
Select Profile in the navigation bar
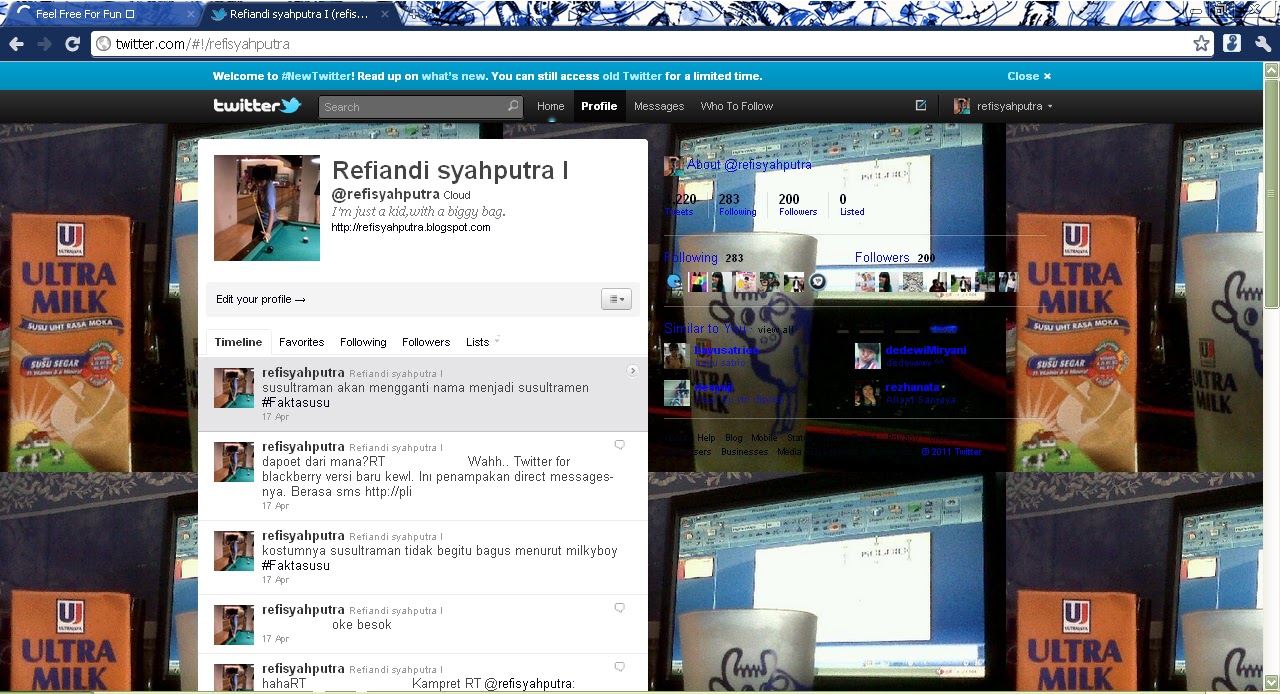[599, 106]
